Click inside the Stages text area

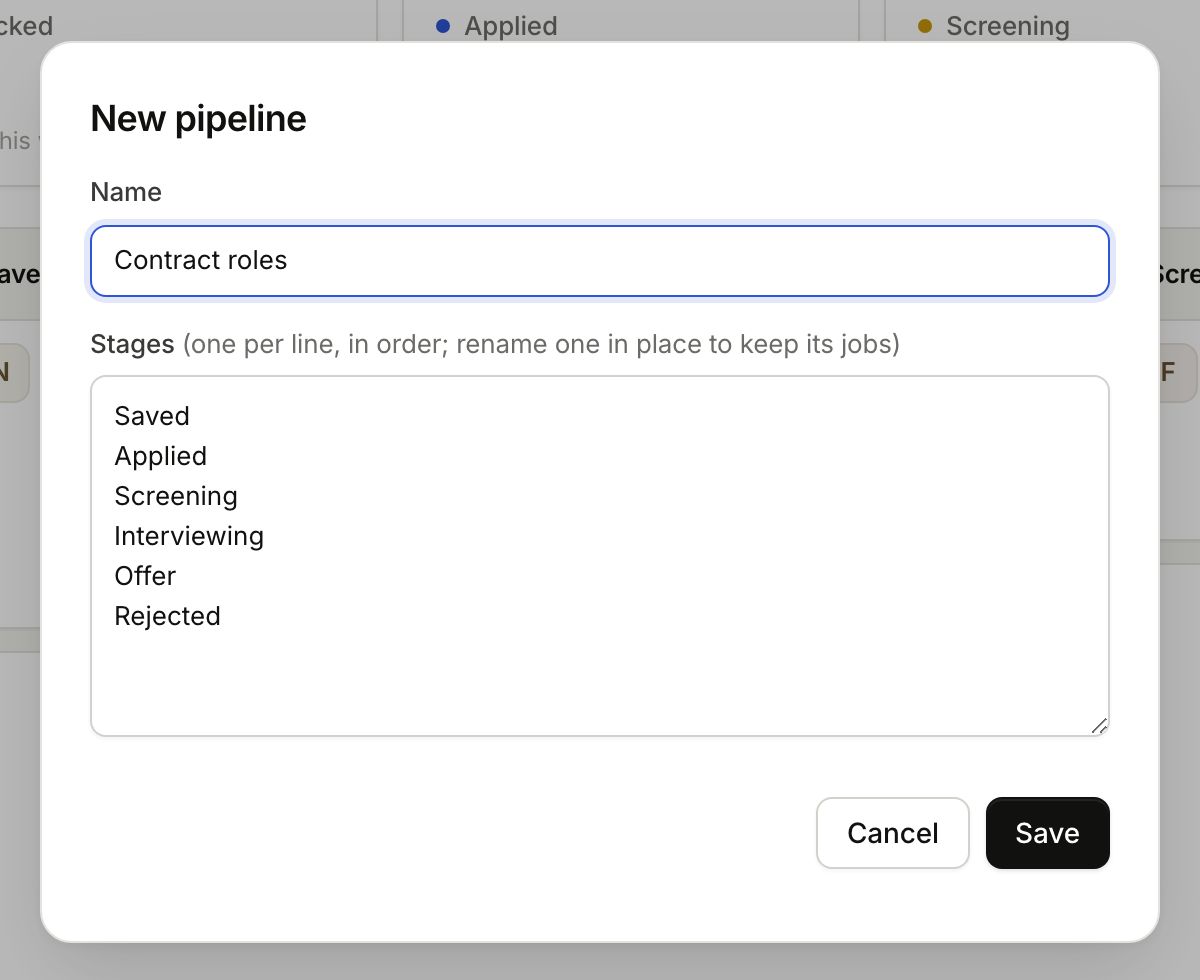click(600, 556)
